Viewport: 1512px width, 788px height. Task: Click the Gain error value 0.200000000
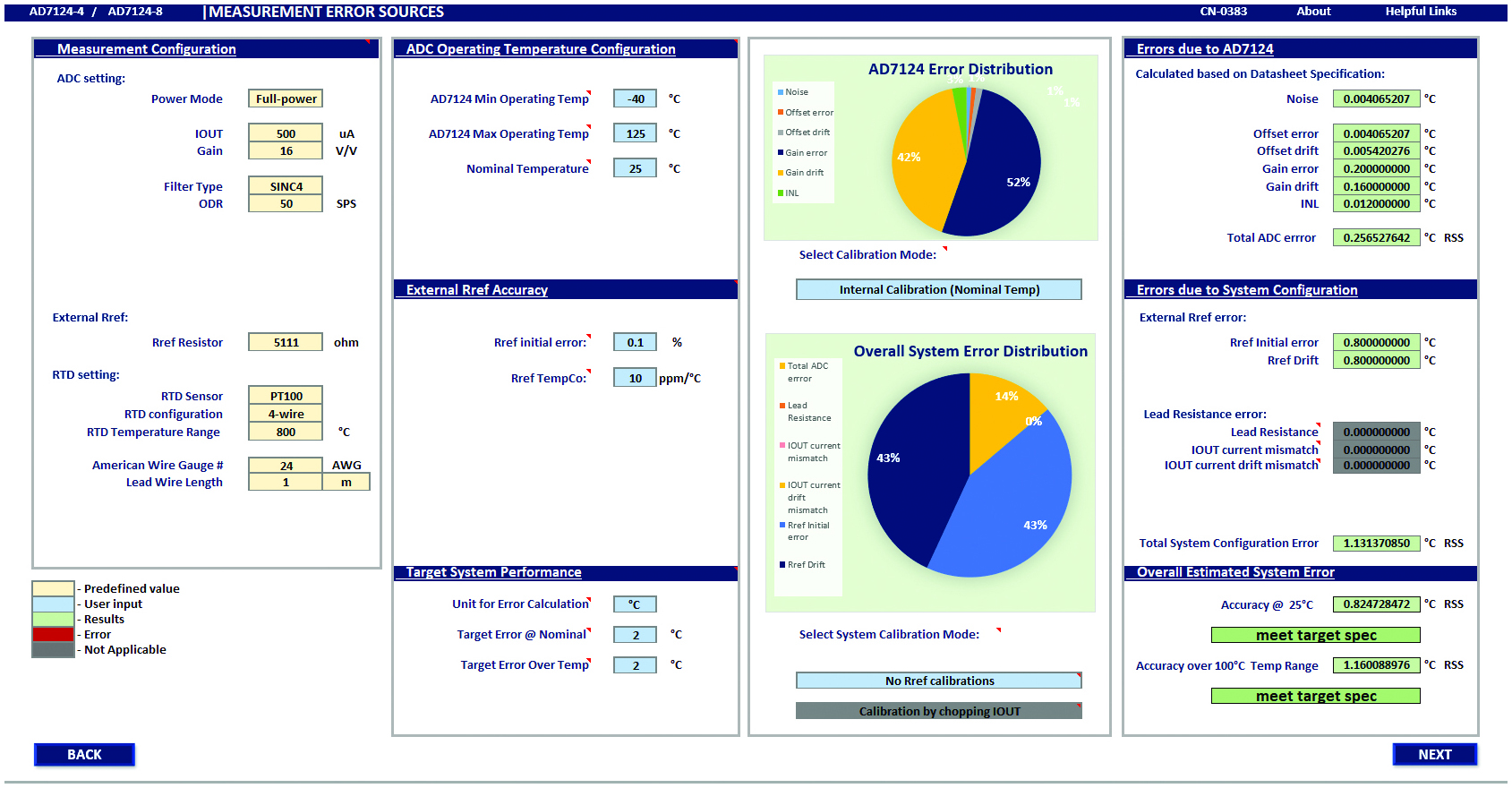pos(1377,168)
